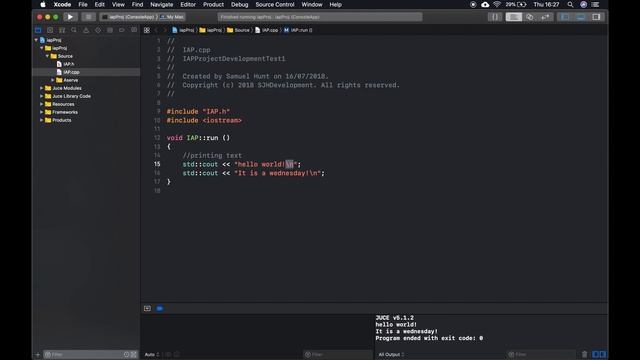
Task: Select the Assistant editor button
Action: [x=530, y=17]
